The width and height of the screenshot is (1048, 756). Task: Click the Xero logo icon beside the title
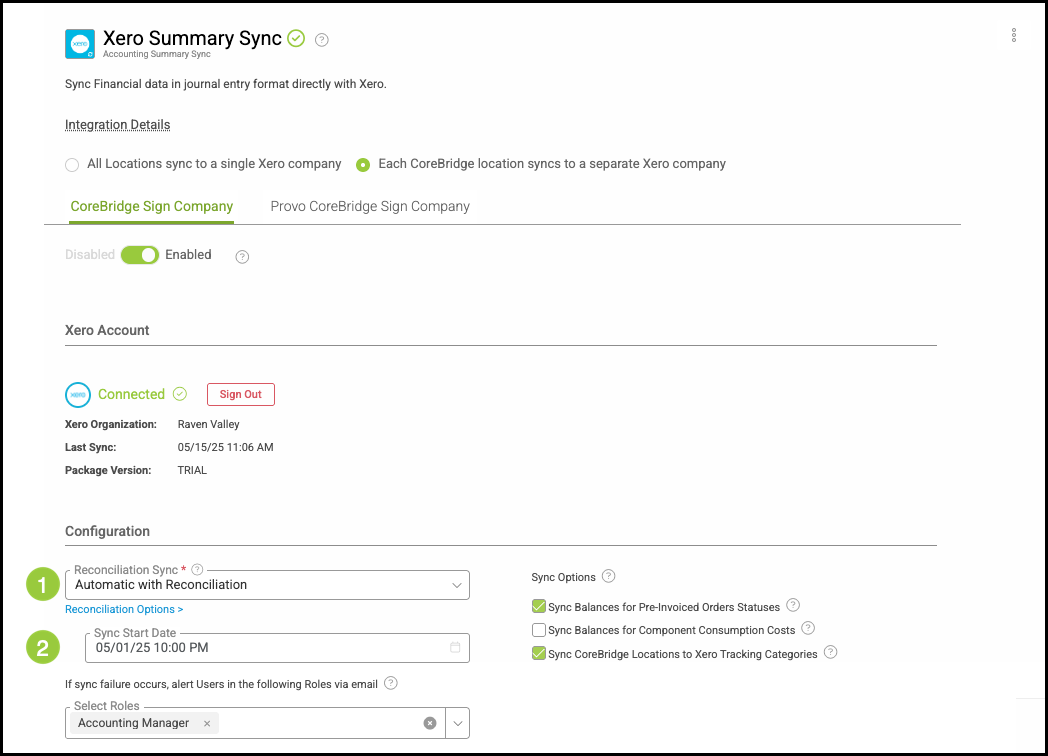pyautogui.click(x=80, y=44)
